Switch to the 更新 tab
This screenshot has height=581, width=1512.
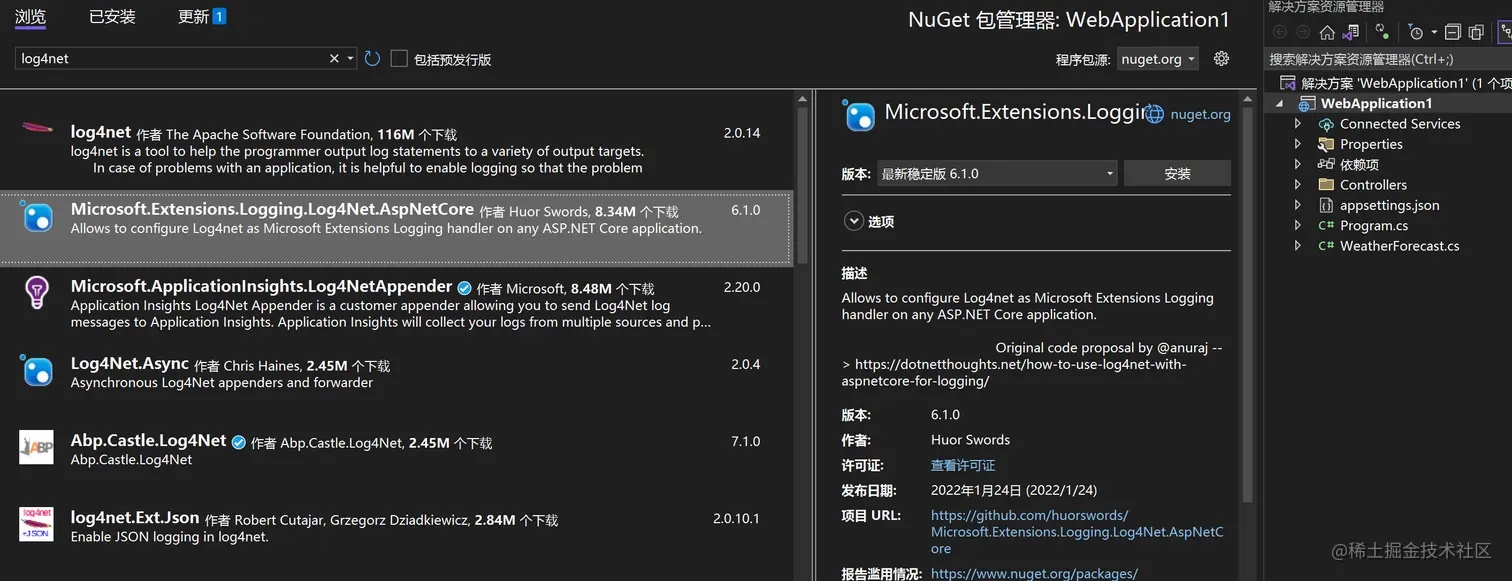202,17
